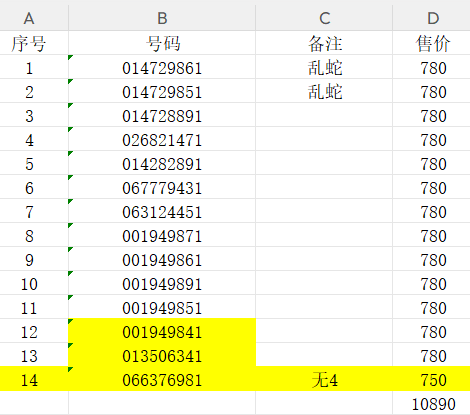
Task: Select cell containing 026821471
Action: (x=162, y=139)
